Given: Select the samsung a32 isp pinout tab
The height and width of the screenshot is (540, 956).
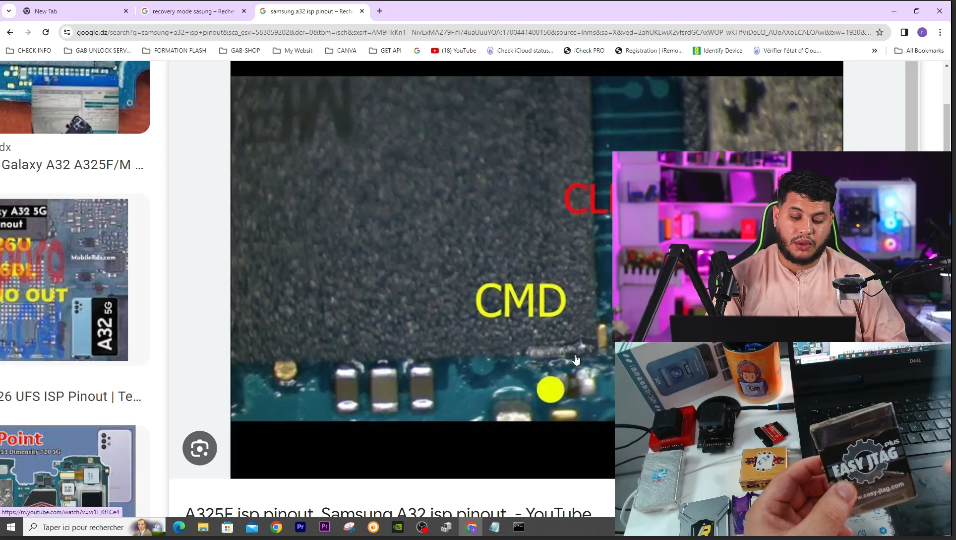Looking at the screenshot, I should (x=311, y=11).
